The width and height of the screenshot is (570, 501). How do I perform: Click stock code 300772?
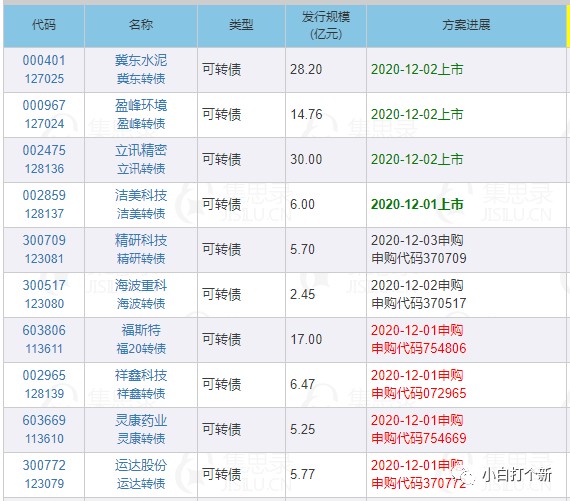(x=44, y=465)
